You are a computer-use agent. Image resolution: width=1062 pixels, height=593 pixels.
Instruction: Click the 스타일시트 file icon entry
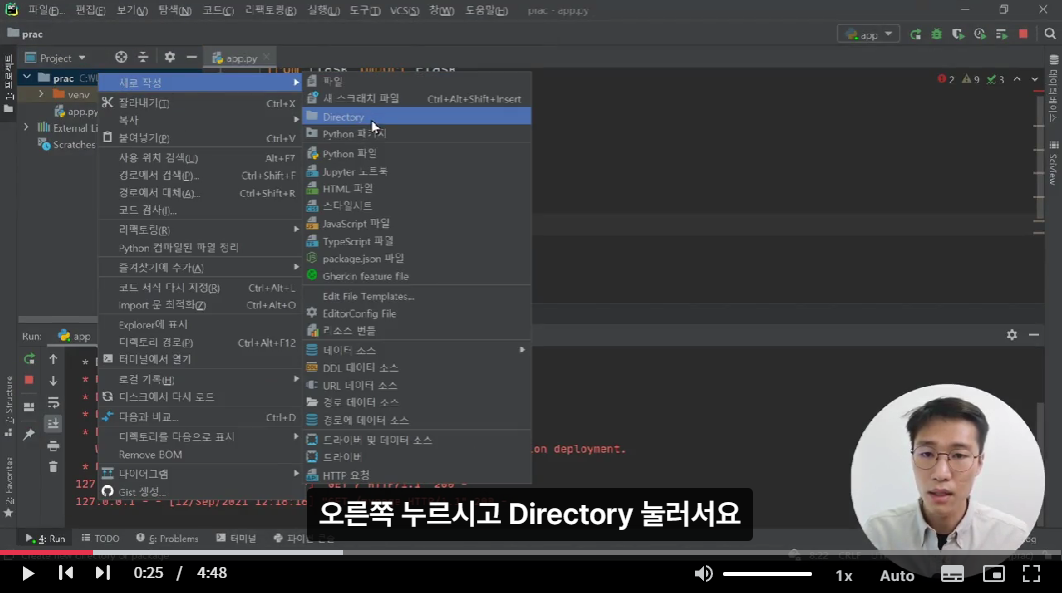pyautogui.click(x=312, y=206)
